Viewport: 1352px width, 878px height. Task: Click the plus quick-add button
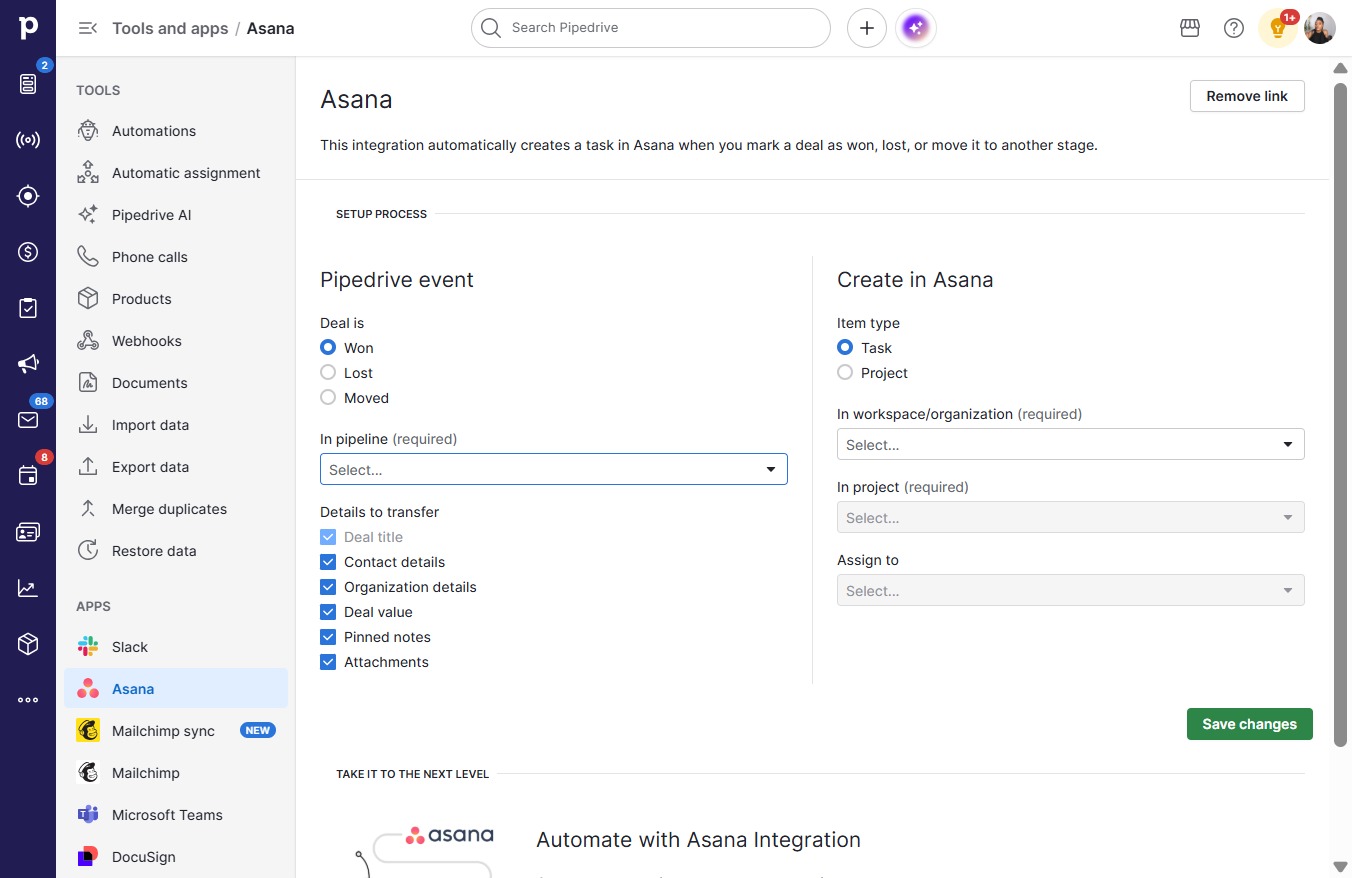pyautogui.click(x=867, y=28)
